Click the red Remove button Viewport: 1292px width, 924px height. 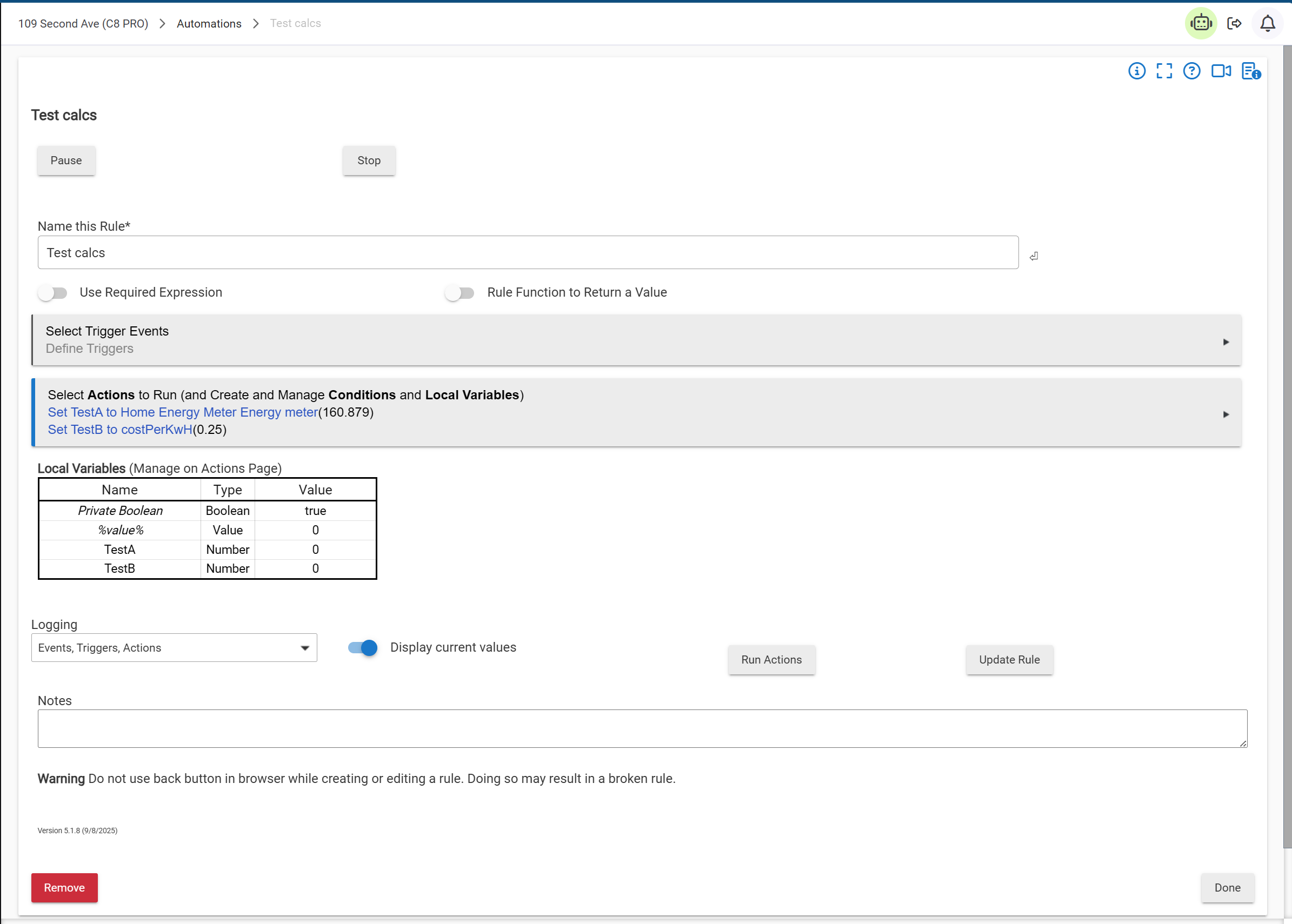click(64, 888)
